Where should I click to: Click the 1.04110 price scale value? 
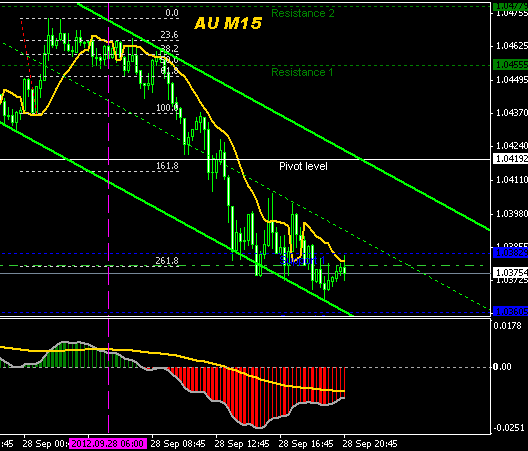[512, 180]
